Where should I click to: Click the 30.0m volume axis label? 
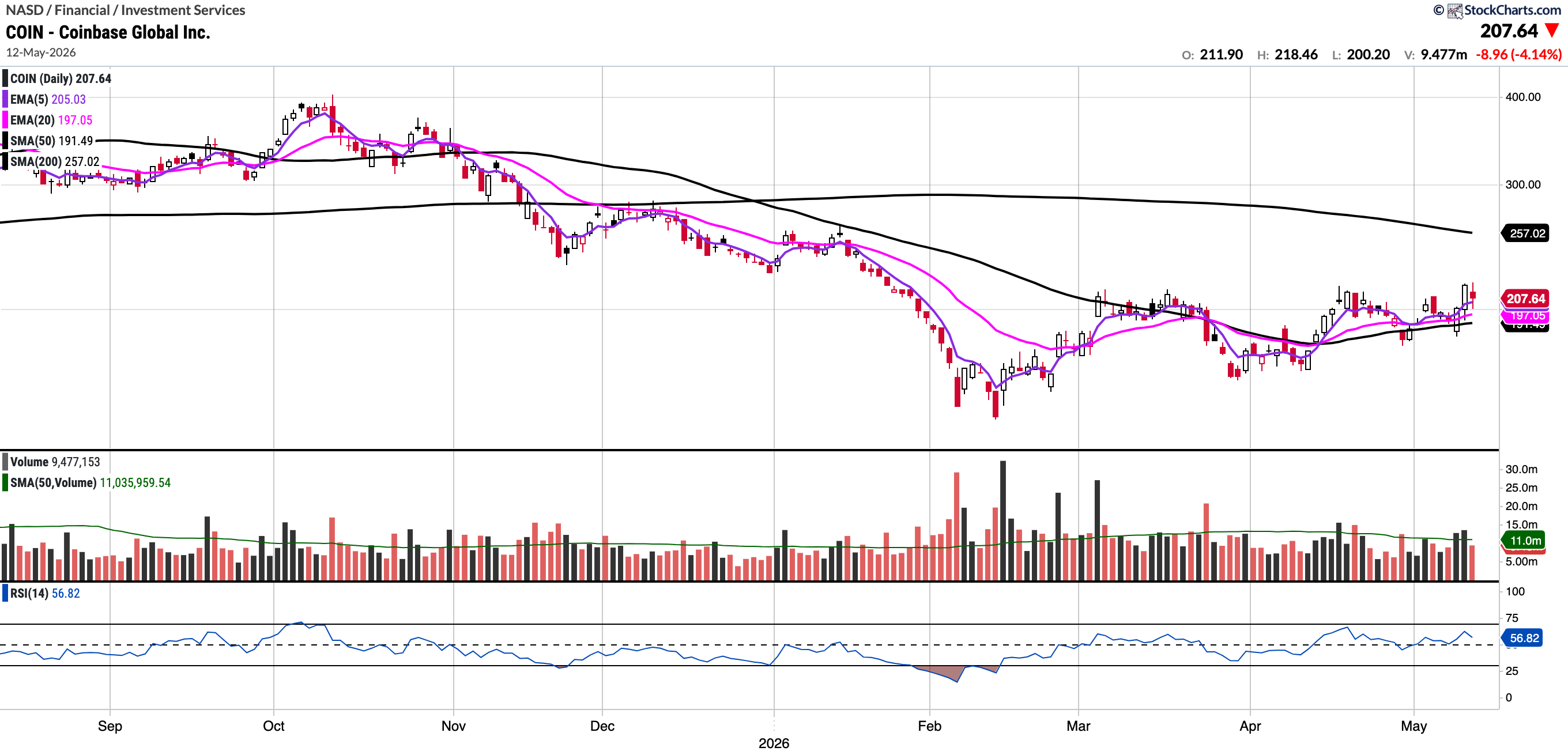click(x=1521, y=469)
